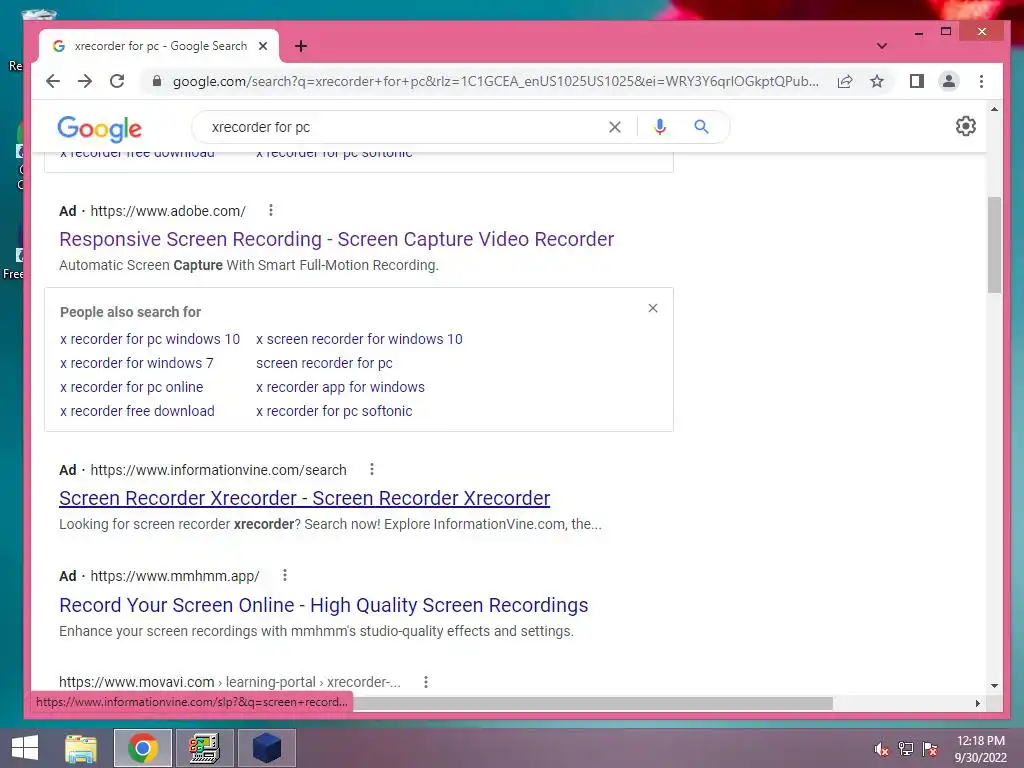This screenshot has height=768, width=1024.
Task: Switch to Chrome in the taskbar
Action: point(143,748)
